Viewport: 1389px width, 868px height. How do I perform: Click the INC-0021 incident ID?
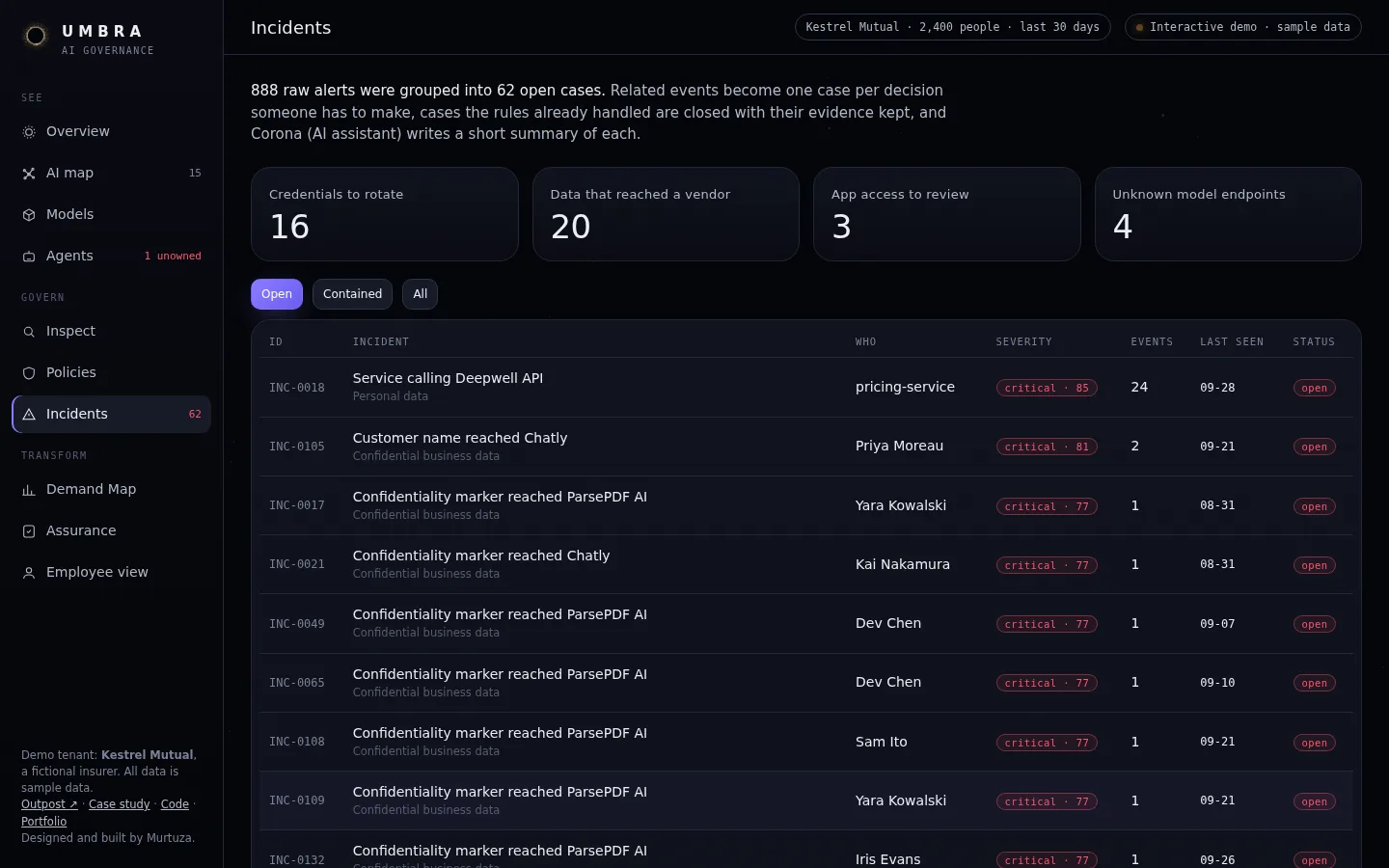297,564
